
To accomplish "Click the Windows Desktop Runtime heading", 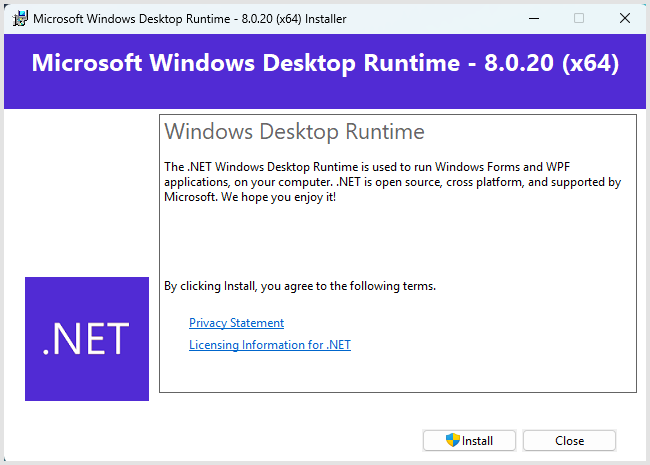I will click(294, 131).
